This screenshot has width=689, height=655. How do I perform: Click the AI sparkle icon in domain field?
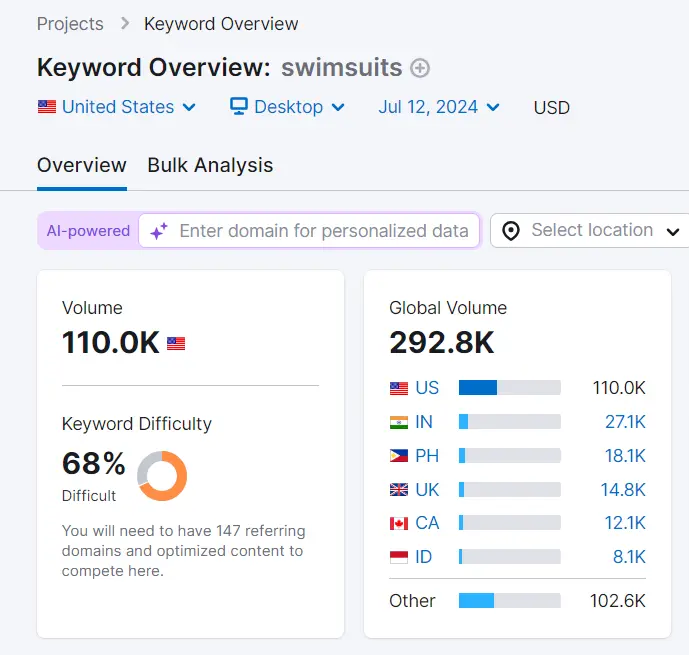158,231
